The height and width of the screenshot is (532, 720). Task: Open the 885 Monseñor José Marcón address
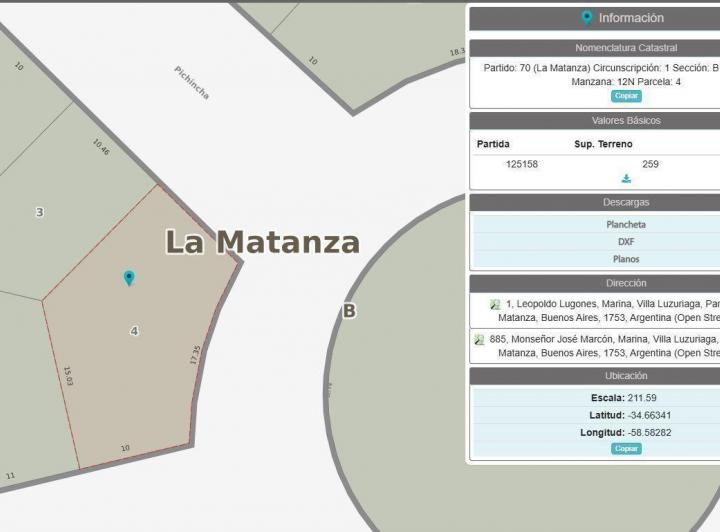pyautogui.click(x=605, y=346)
